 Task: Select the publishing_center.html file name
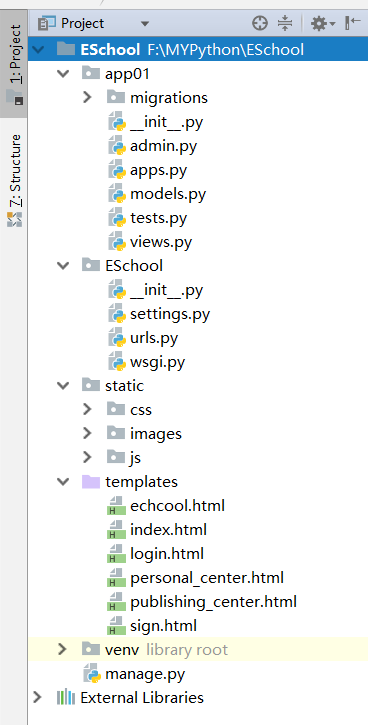(x=213, y=602)
